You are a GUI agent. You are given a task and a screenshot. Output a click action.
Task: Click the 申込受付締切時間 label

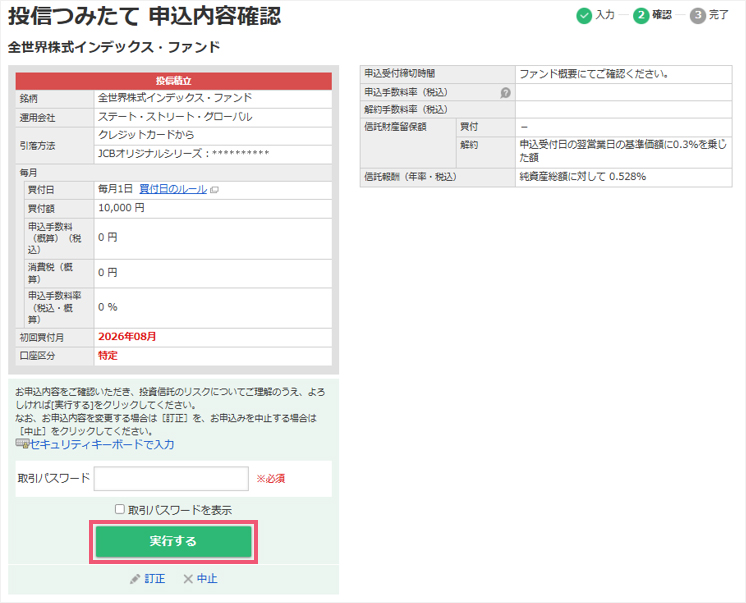point(400,73)
